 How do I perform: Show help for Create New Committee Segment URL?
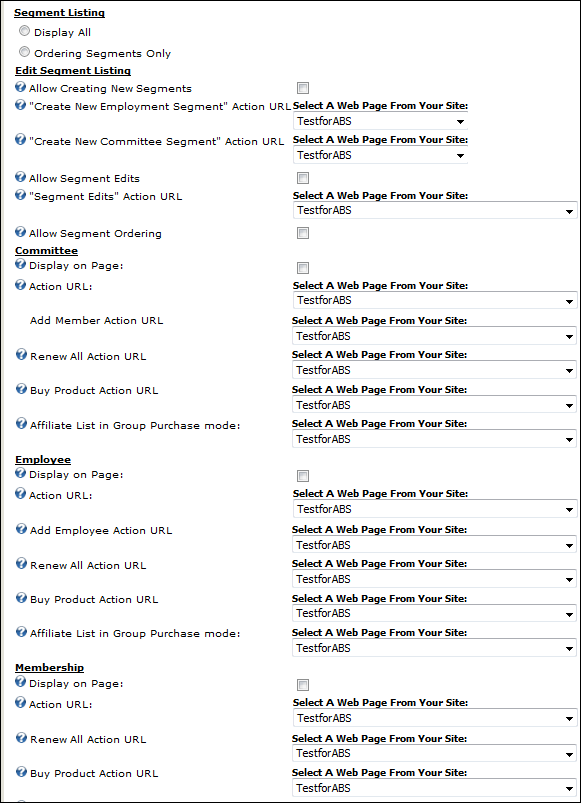point(20,139)
